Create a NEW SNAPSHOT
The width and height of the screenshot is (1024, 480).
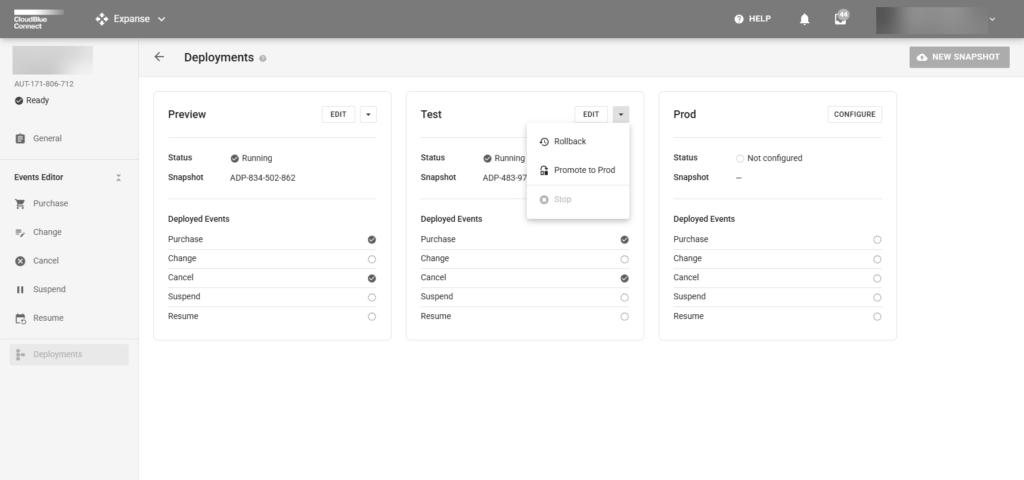959,57
